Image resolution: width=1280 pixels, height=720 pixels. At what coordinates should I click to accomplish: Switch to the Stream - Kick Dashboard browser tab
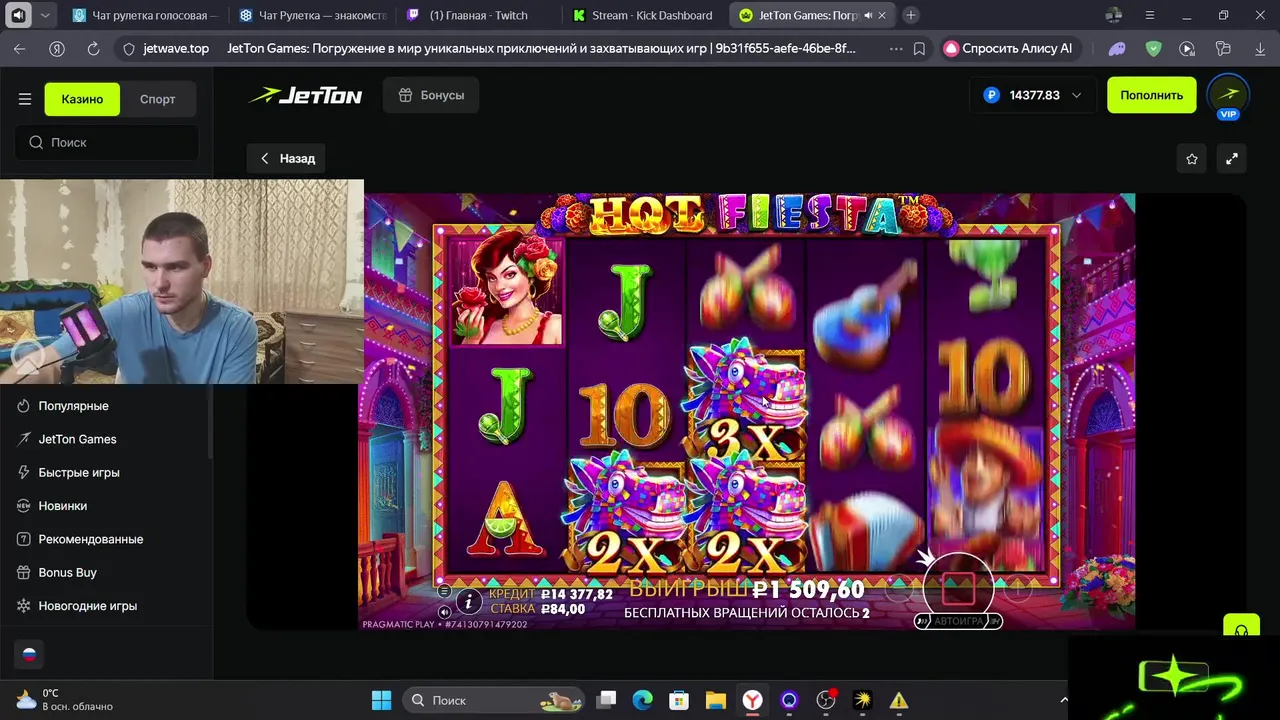tap(645, 15)
